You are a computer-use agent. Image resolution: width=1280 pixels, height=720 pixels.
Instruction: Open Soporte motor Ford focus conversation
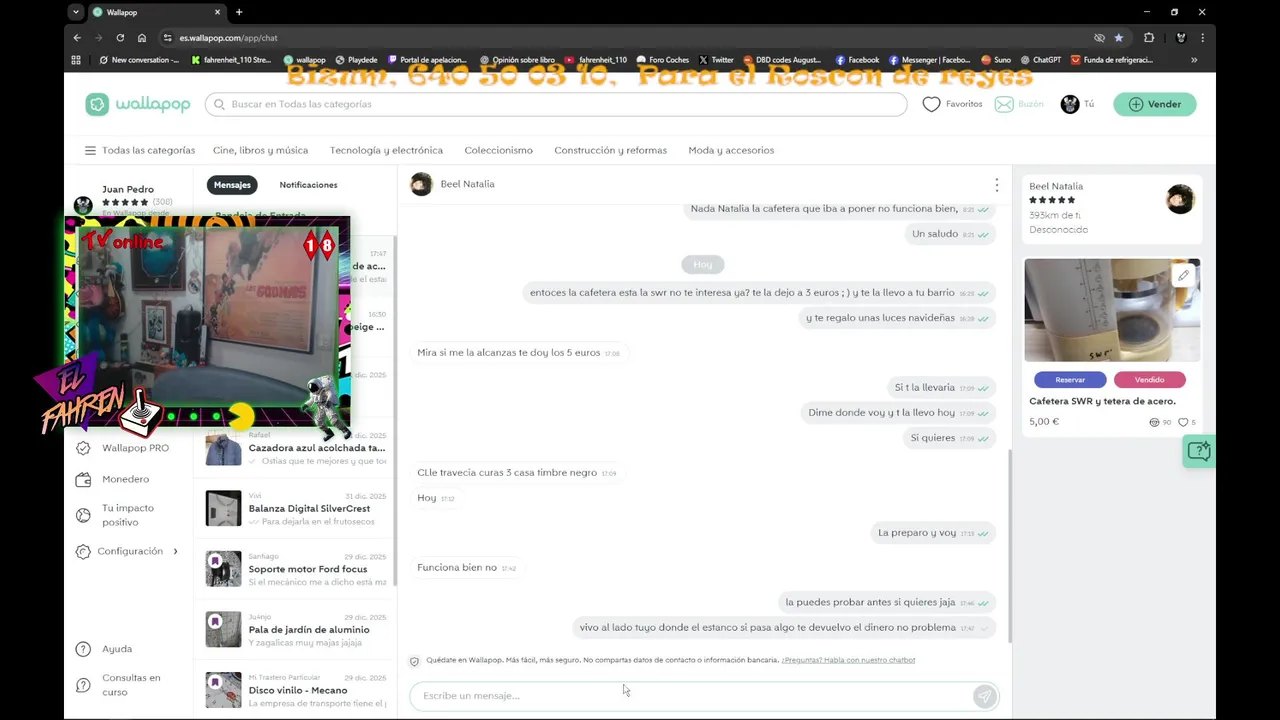[x=296, y=569]
